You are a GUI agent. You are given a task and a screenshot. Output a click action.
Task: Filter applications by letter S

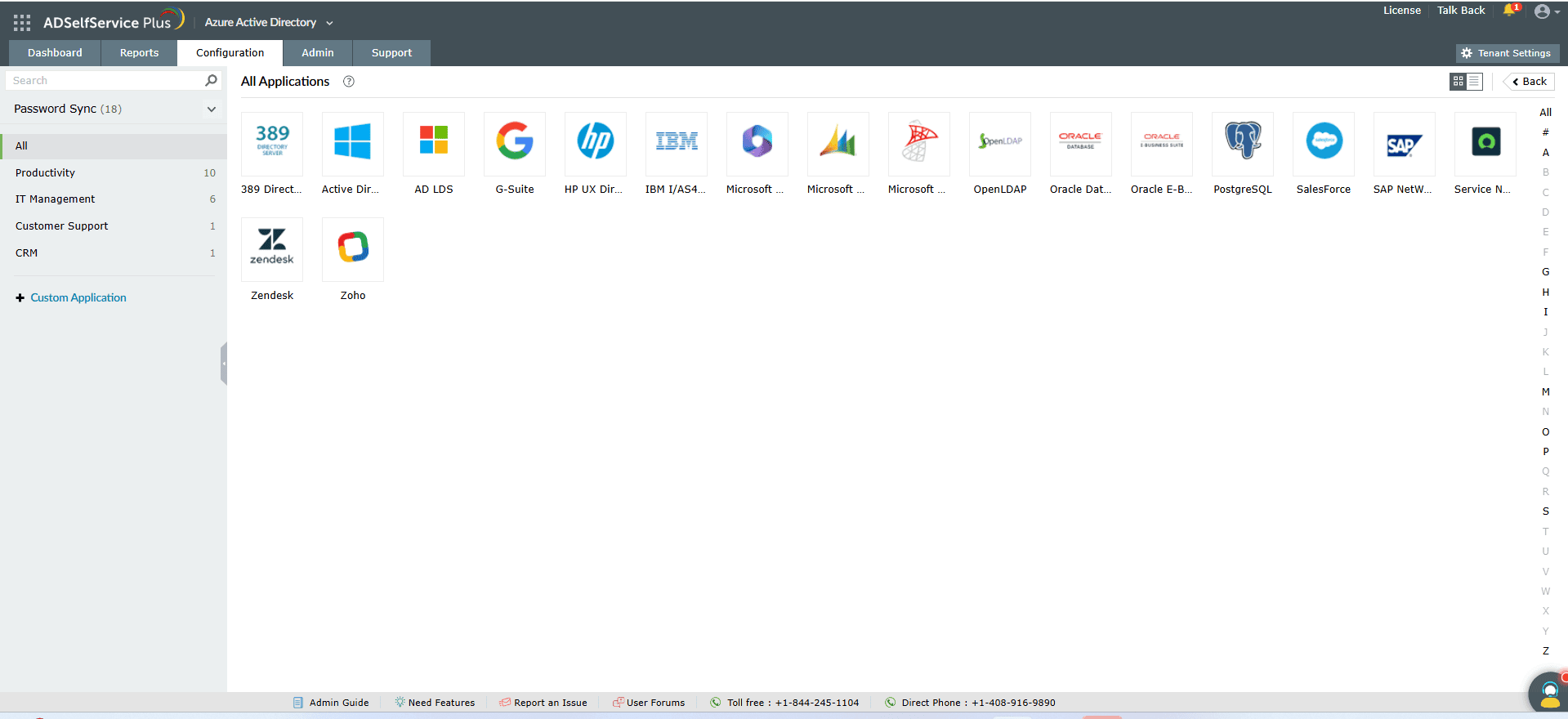pyautogui.click(x=1545, y=511)
